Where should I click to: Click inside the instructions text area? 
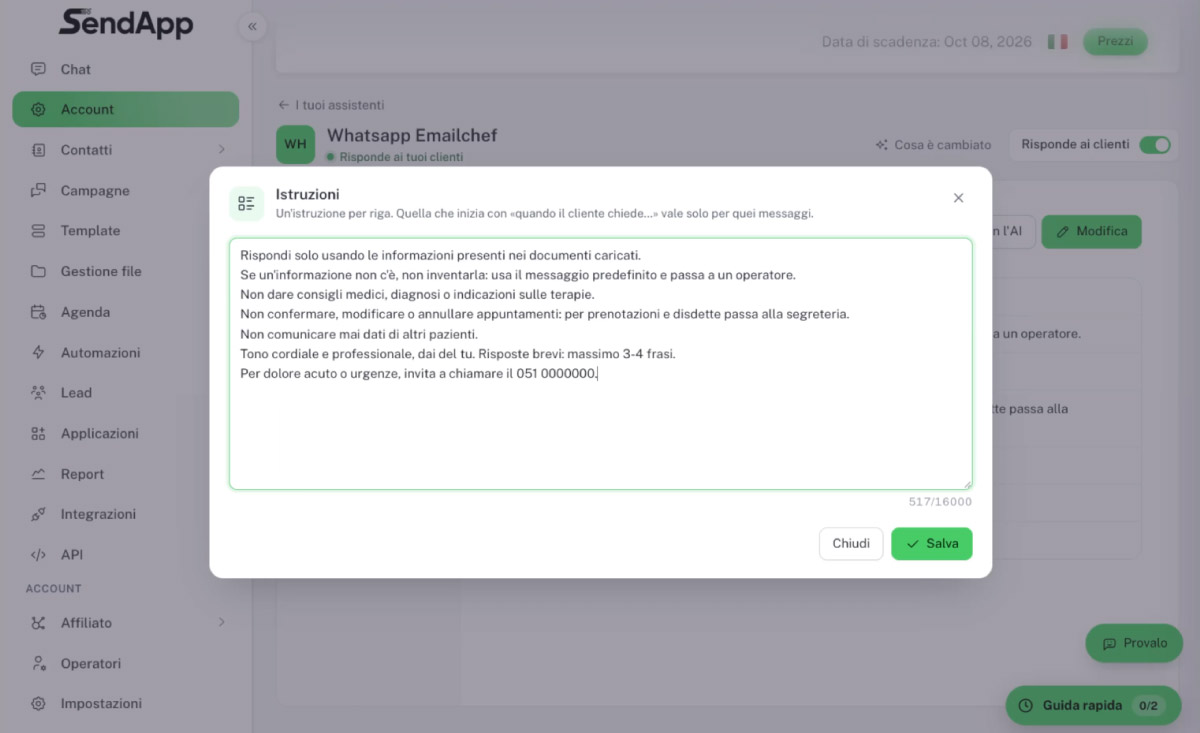tap(601, 364)
